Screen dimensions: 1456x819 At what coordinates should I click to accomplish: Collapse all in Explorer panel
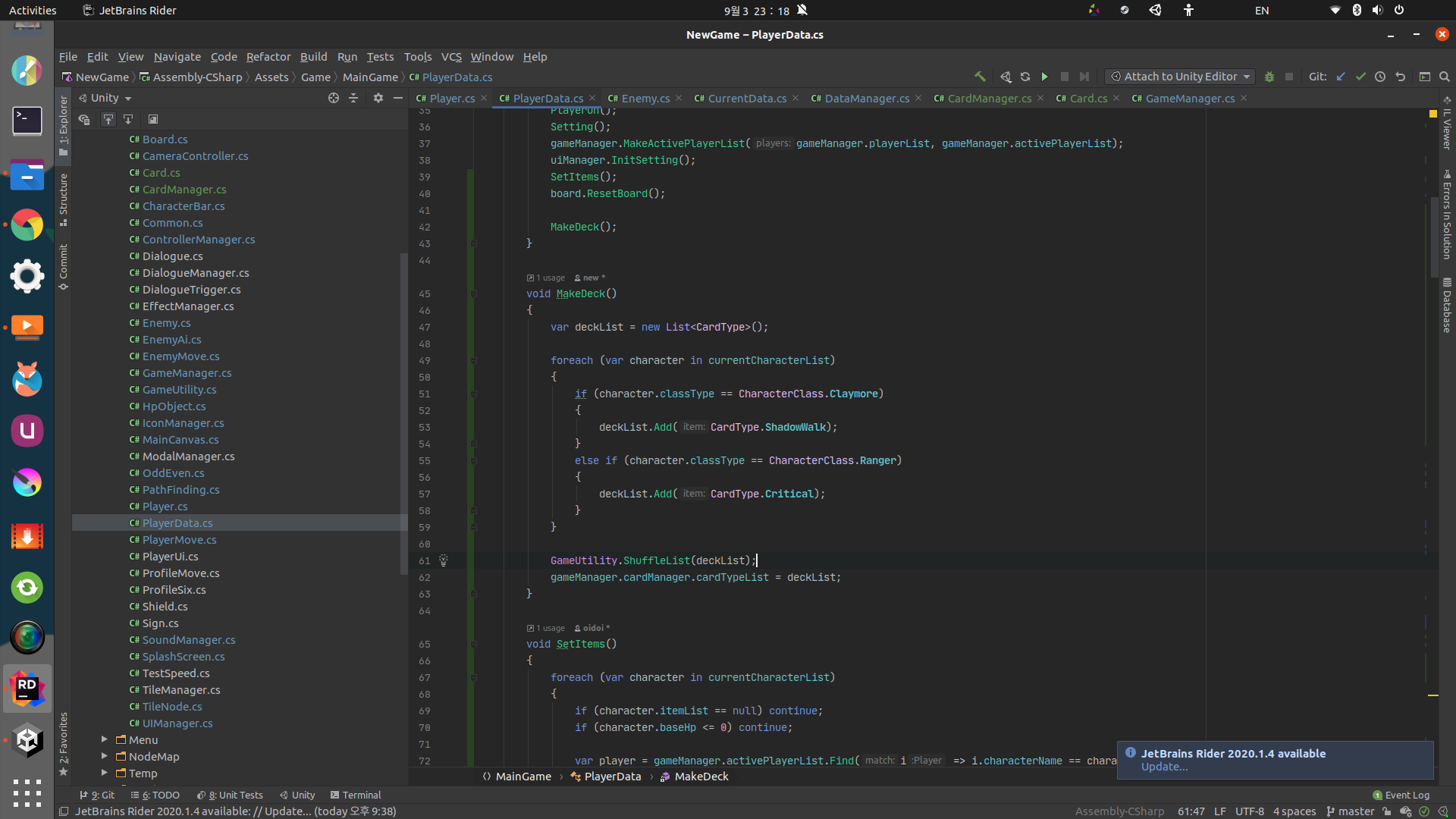click(353, 98)
